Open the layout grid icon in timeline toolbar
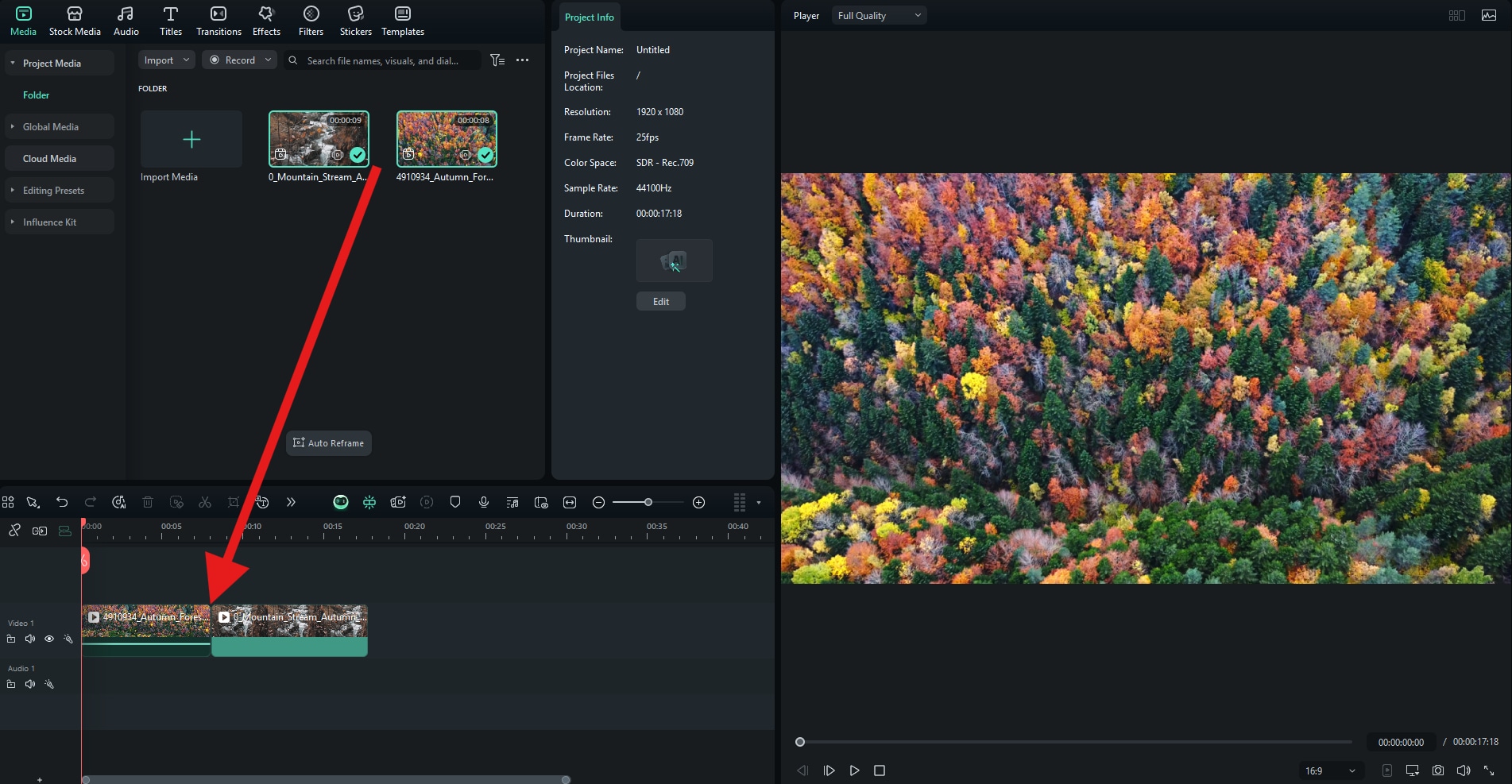The width and height of the screenshot is (1512, 784). pyautogui.click(x=8, y=502)
